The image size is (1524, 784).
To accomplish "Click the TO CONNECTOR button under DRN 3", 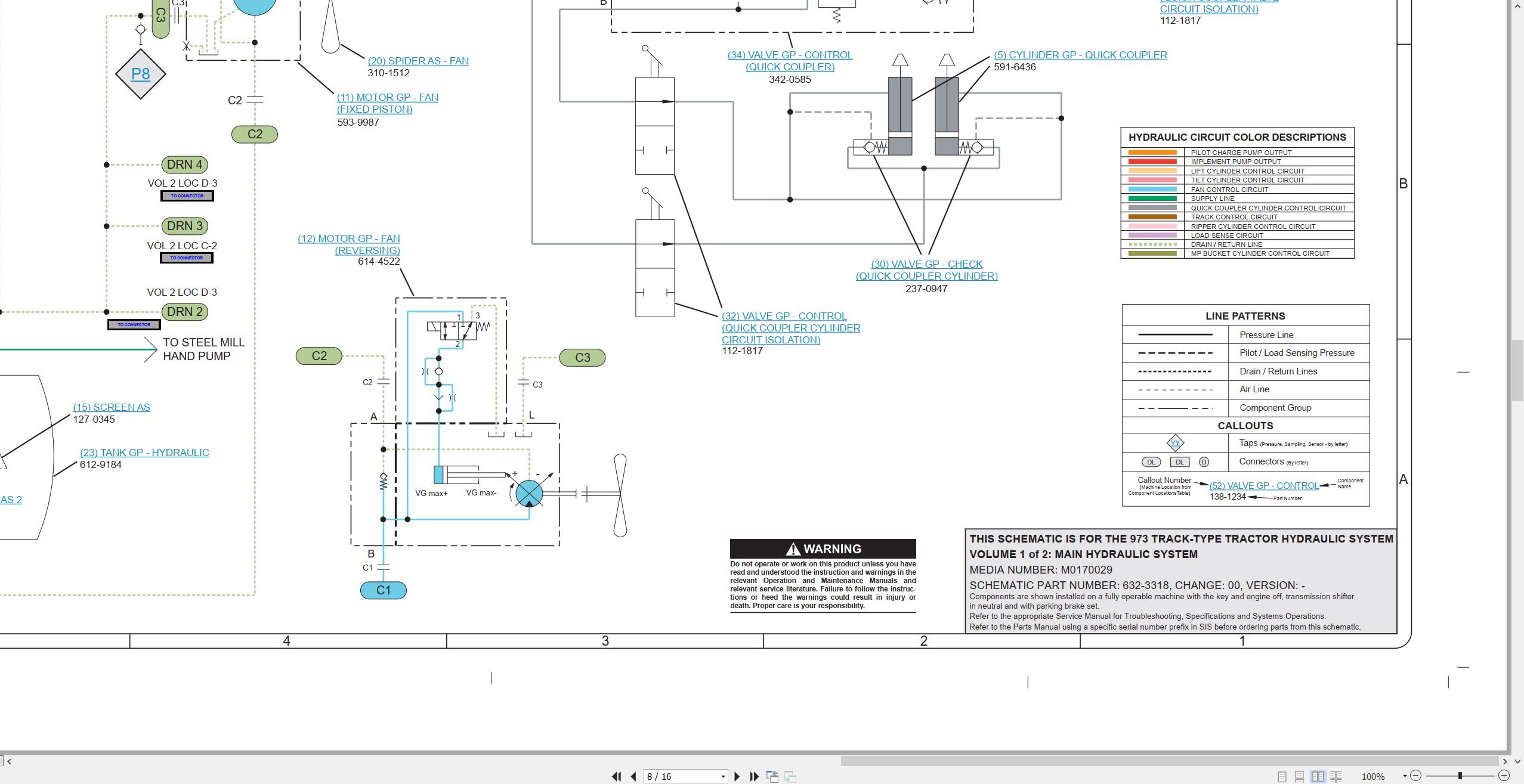I will coord(187,258).
